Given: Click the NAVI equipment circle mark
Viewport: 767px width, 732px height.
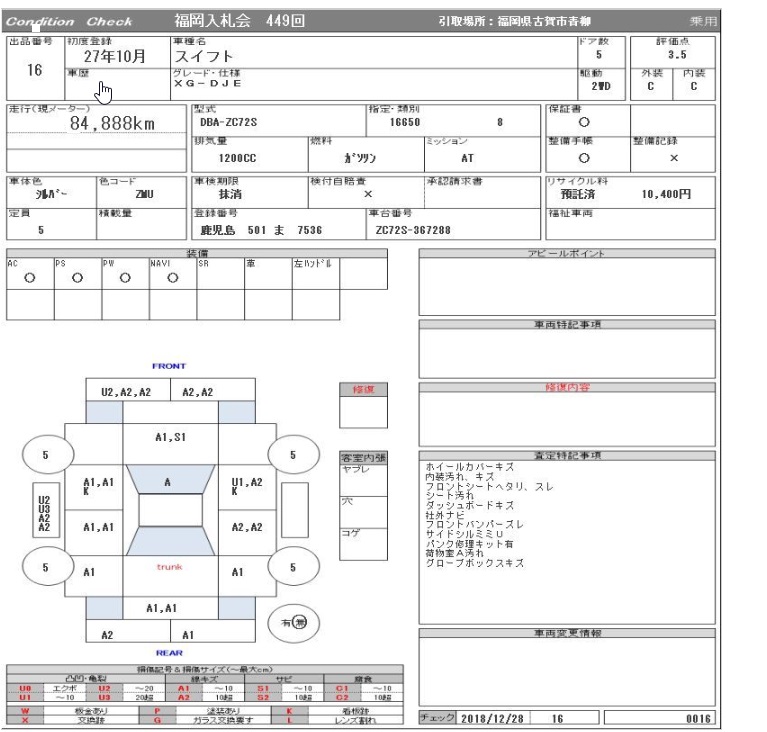Looking at the screenshot, I should [x=171, y=279].
